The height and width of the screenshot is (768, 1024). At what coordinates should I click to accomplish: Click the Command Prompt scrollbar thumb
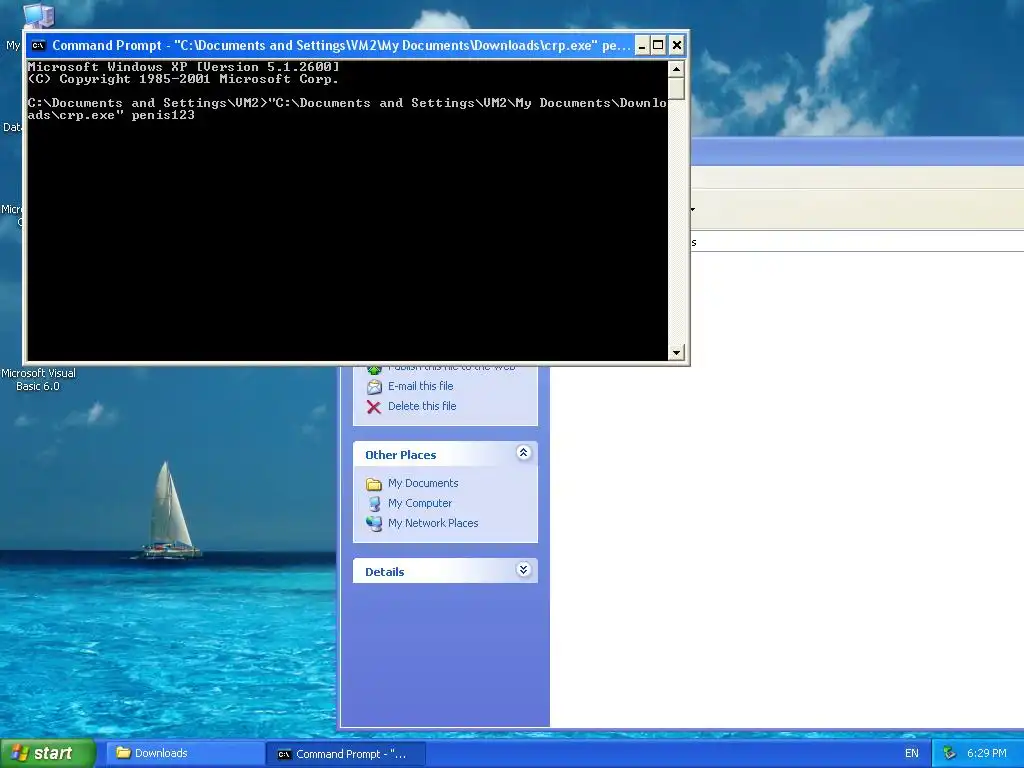click(x=676, y=89)
